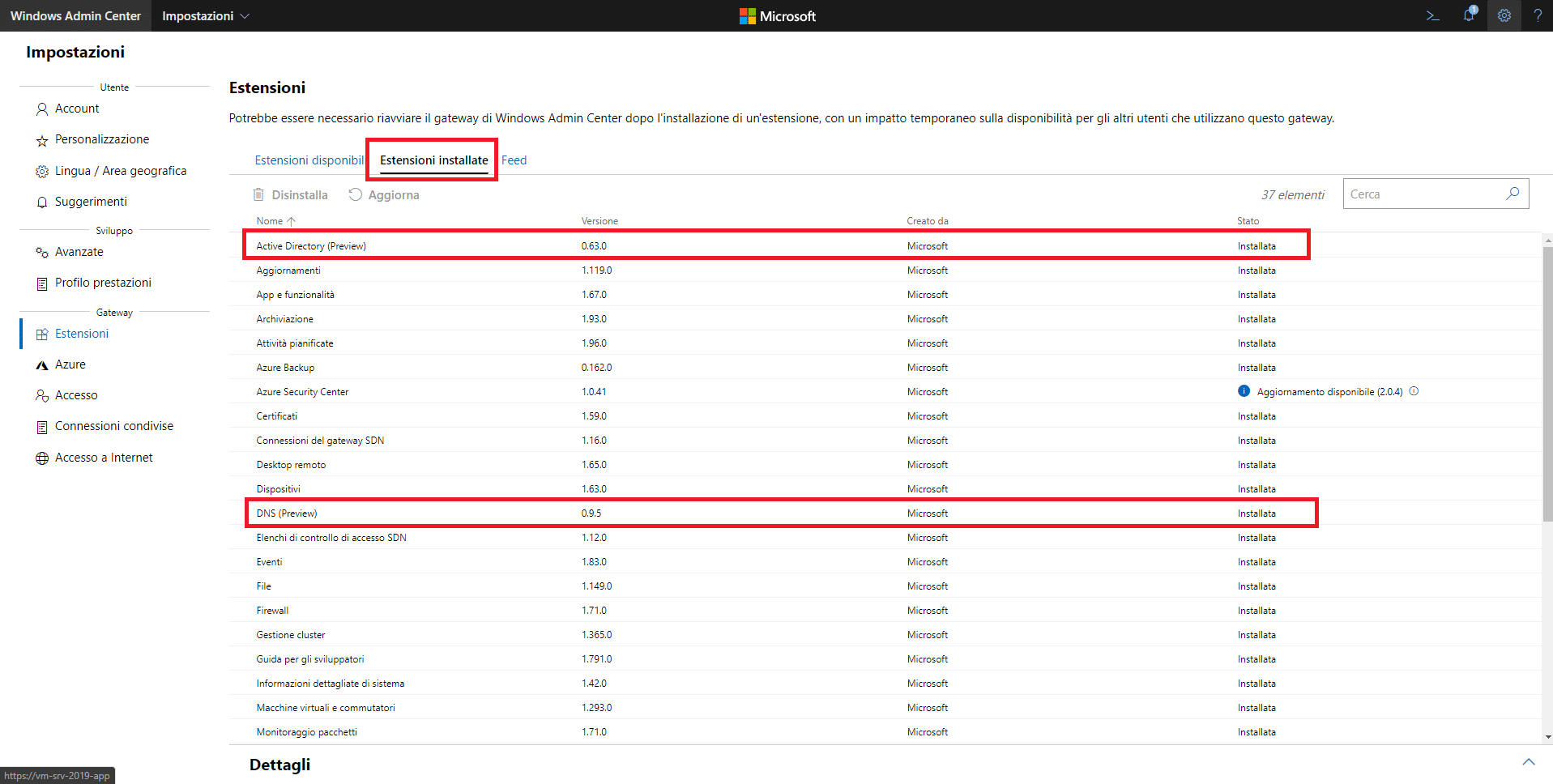Select the Azure Backup extension row

pos(885,367)
